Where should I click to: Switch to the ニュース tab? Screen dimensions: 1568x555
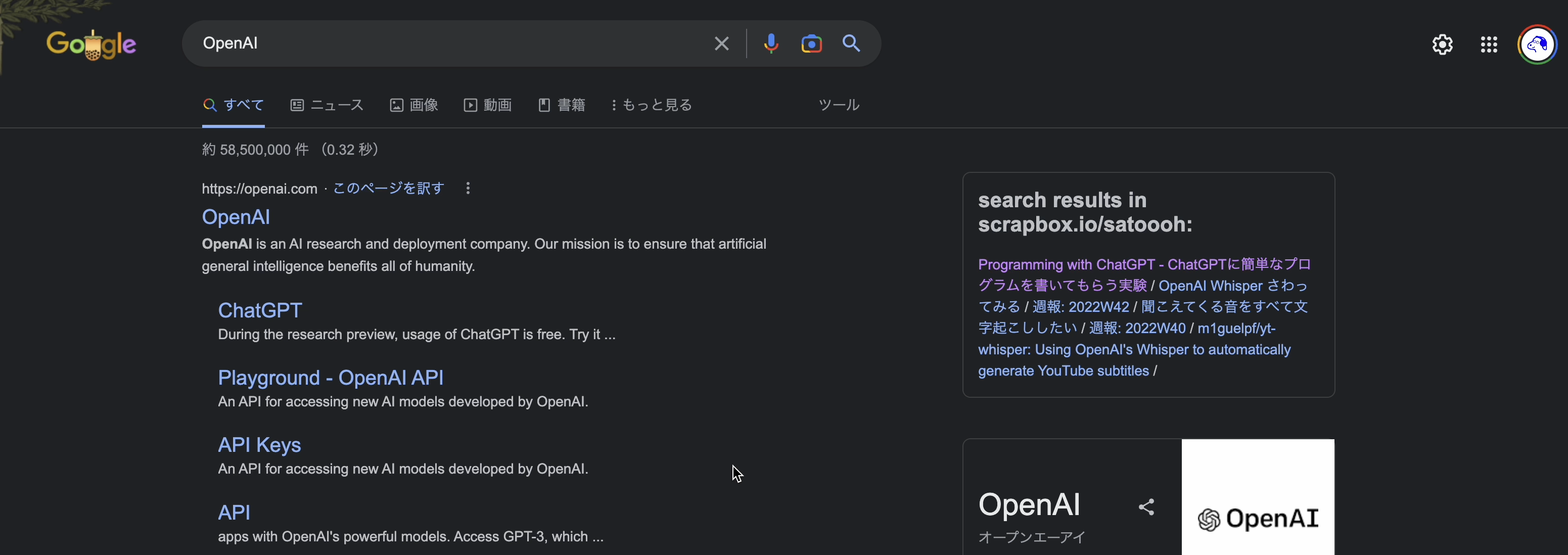pyautogui.click(x=327, y=105)
